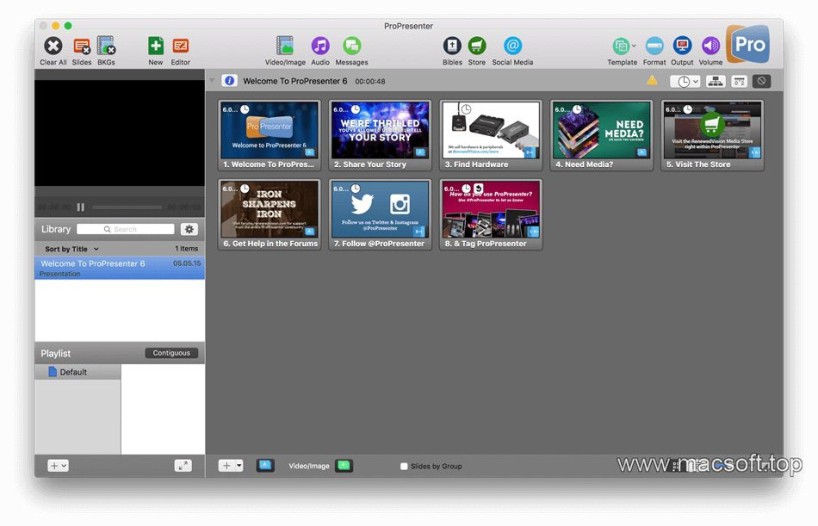Screen dimensions: 818x526
Task: Click the Clear All icon
Action: pos(53,46)
